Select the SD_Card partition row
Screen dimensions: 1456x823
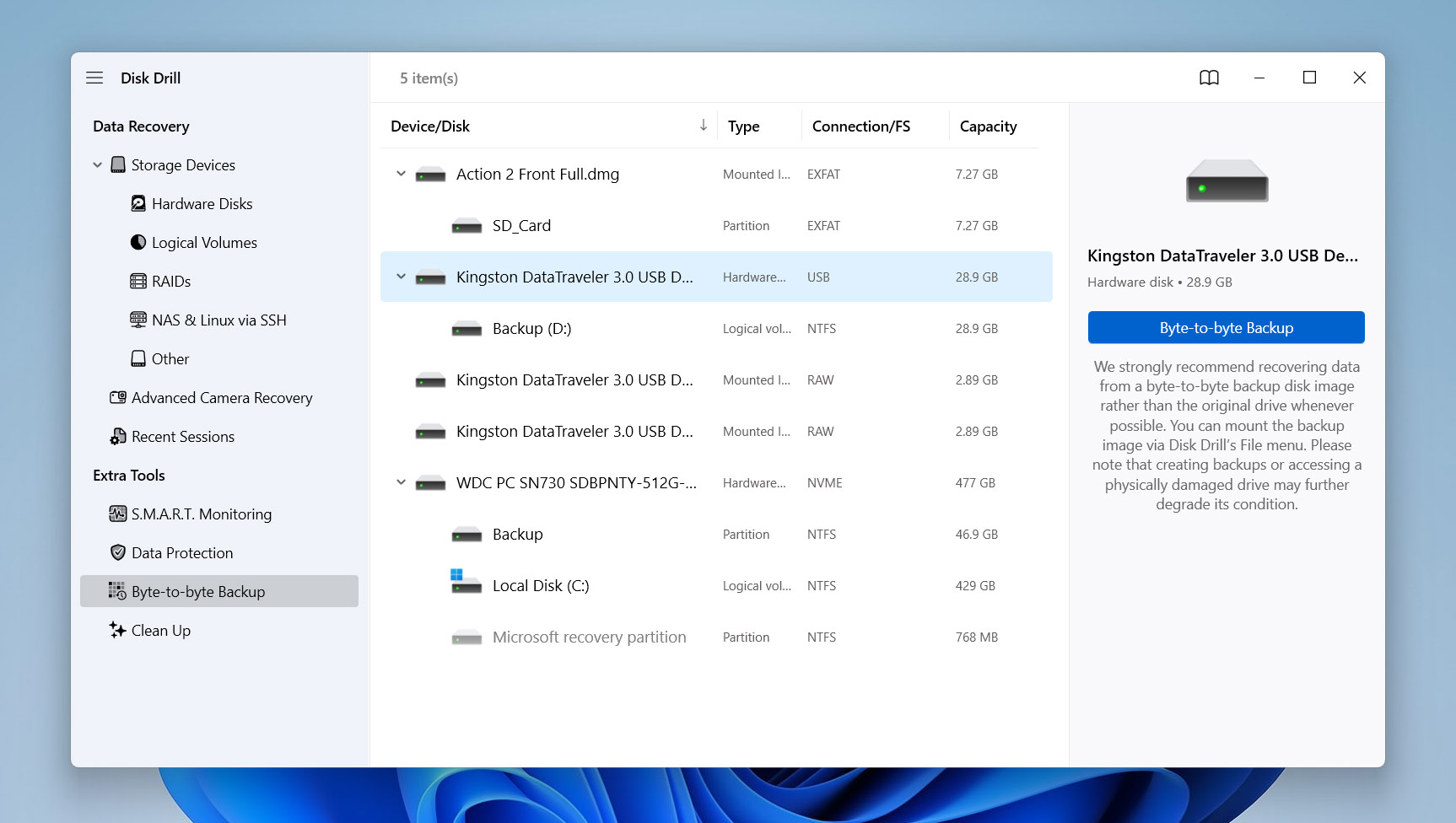click(x=716, y=225)
